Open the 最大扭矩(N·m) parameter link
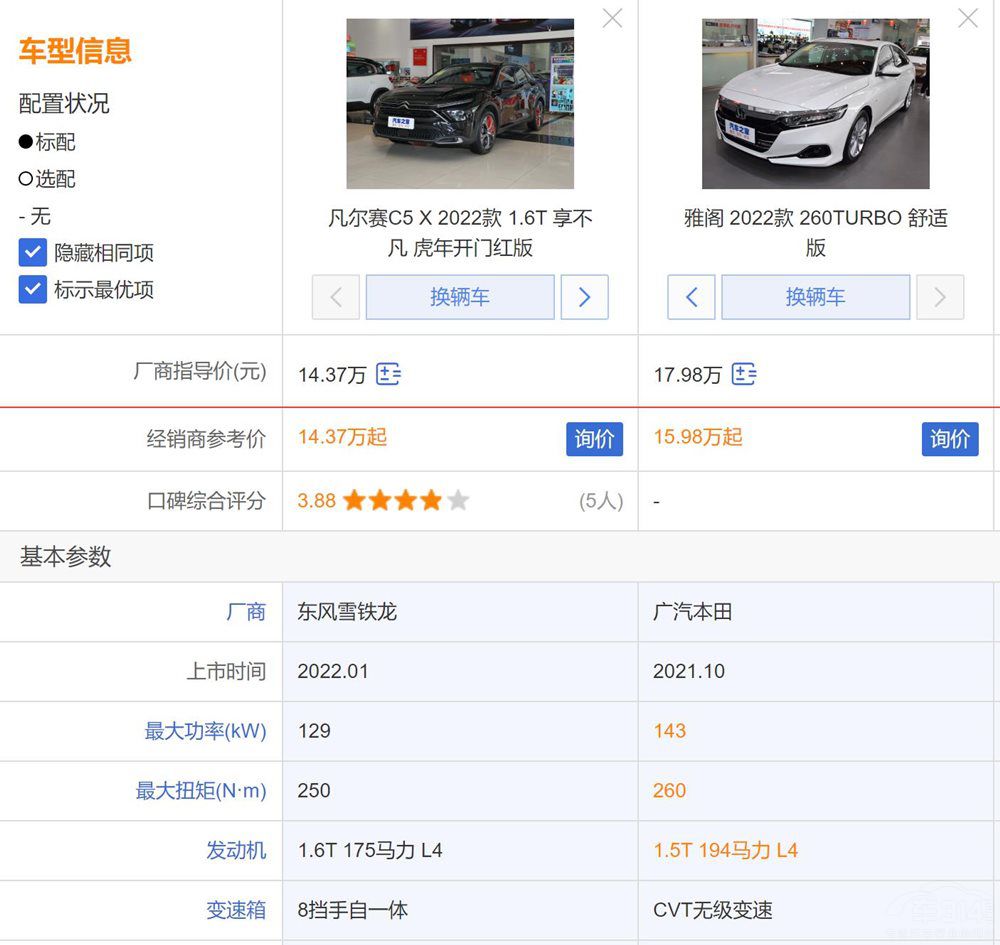The image size is (1000, 945). [x=201, y=791]
